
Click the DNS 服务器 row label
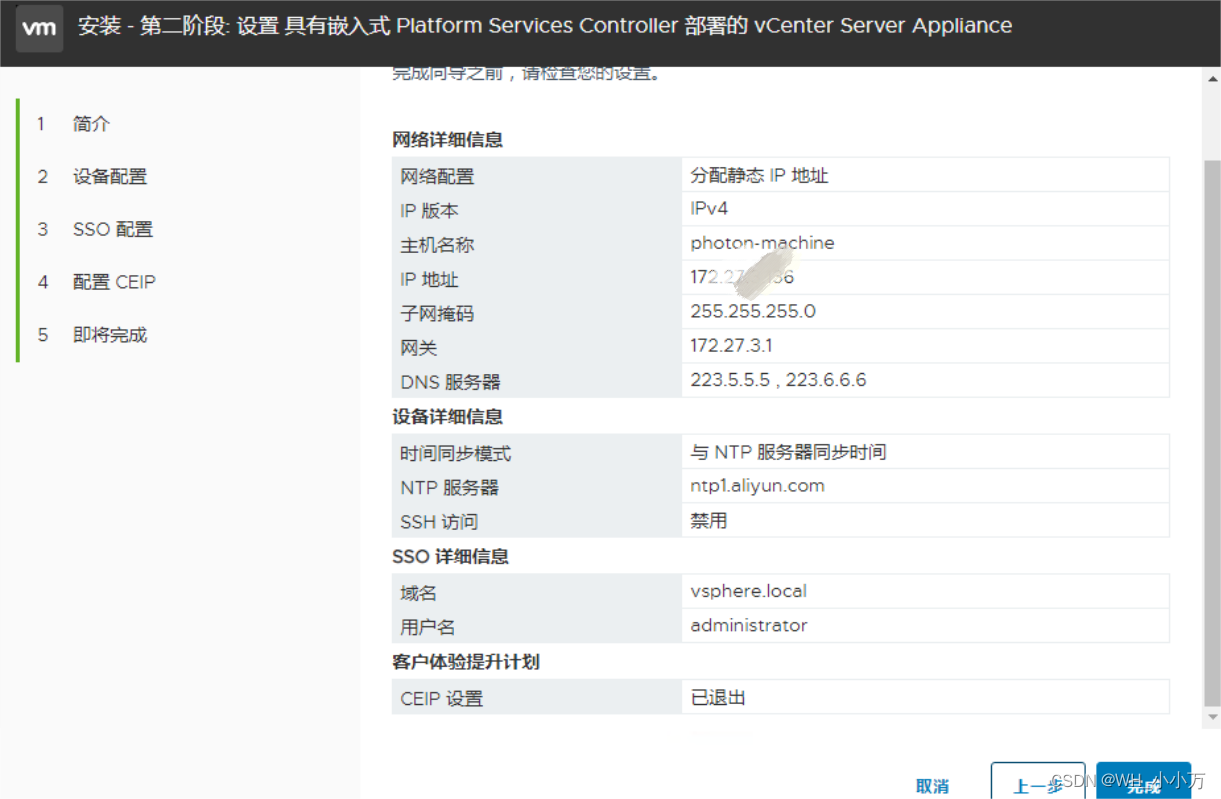(x=450, y=382)
